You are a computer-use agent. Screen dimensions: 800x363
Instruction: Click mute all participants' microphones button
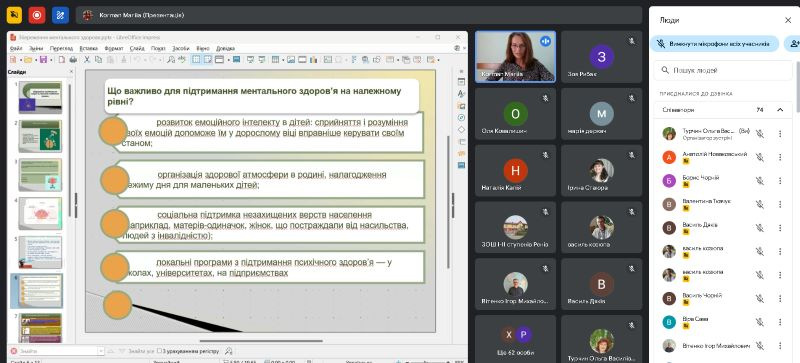pos(714,44)
